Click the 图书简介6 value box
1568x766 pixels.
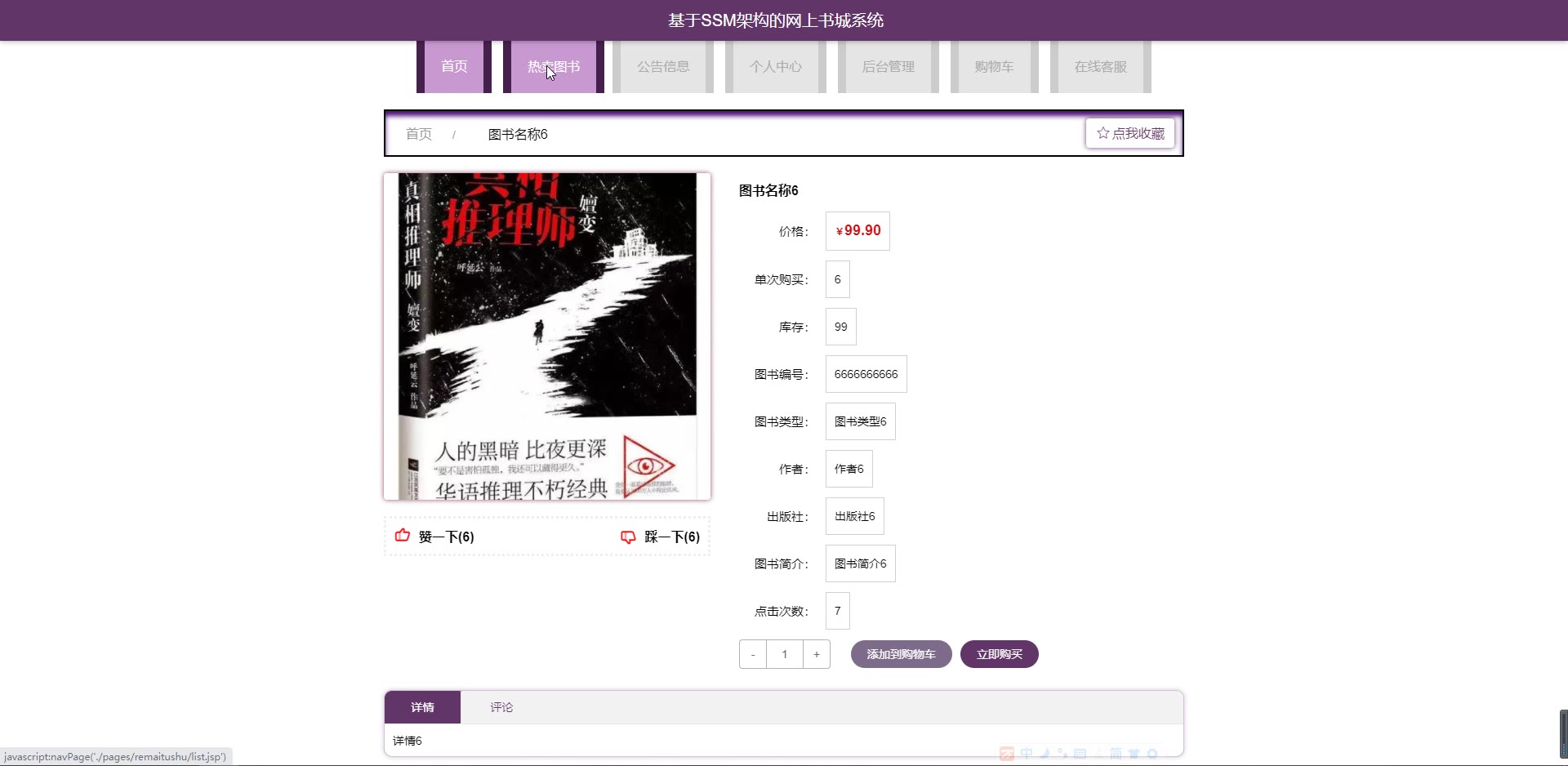point(860,563)
